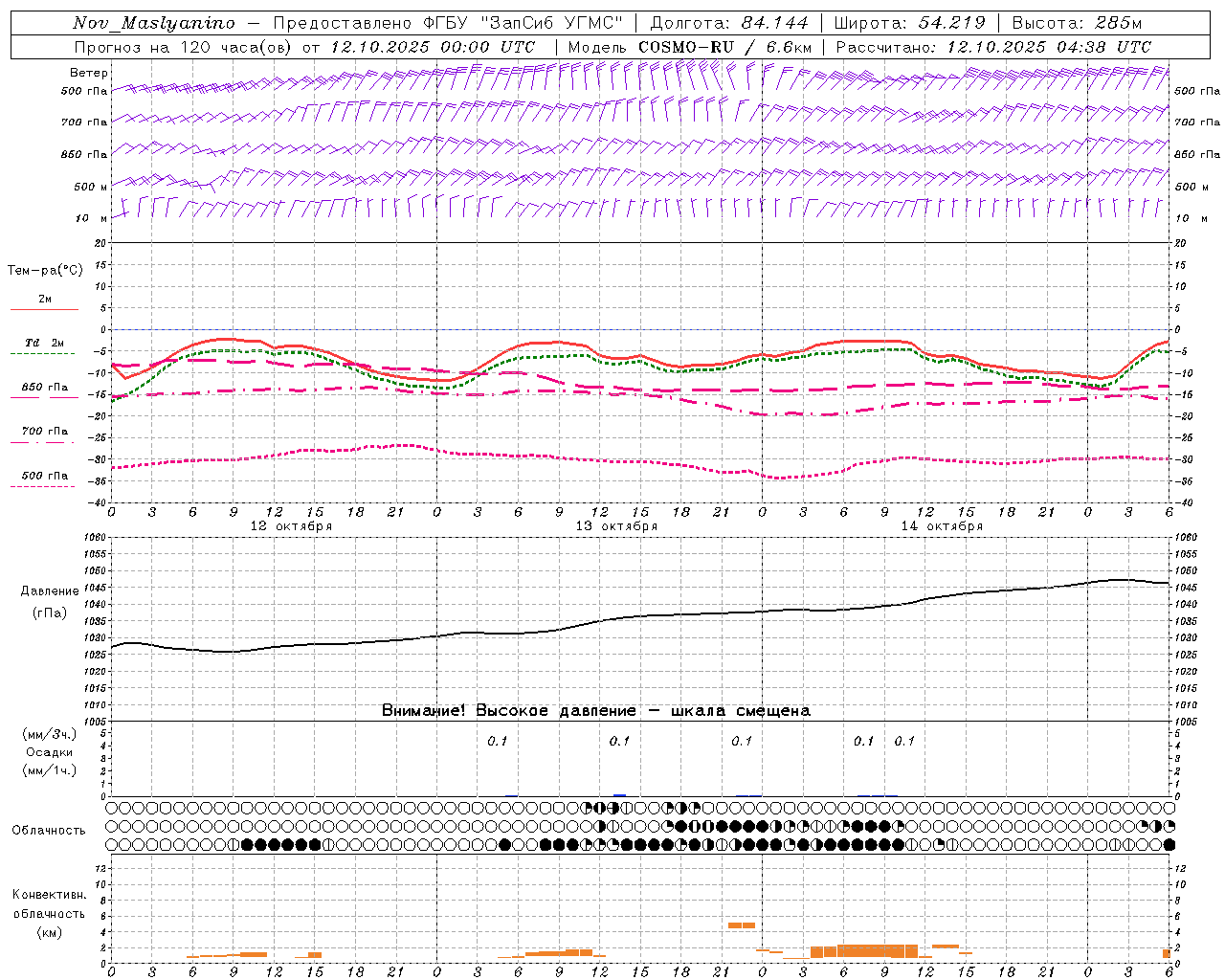Click the Внимание! Высокое давление warning text
This screenshot has height=980, width=1225.
596,711
